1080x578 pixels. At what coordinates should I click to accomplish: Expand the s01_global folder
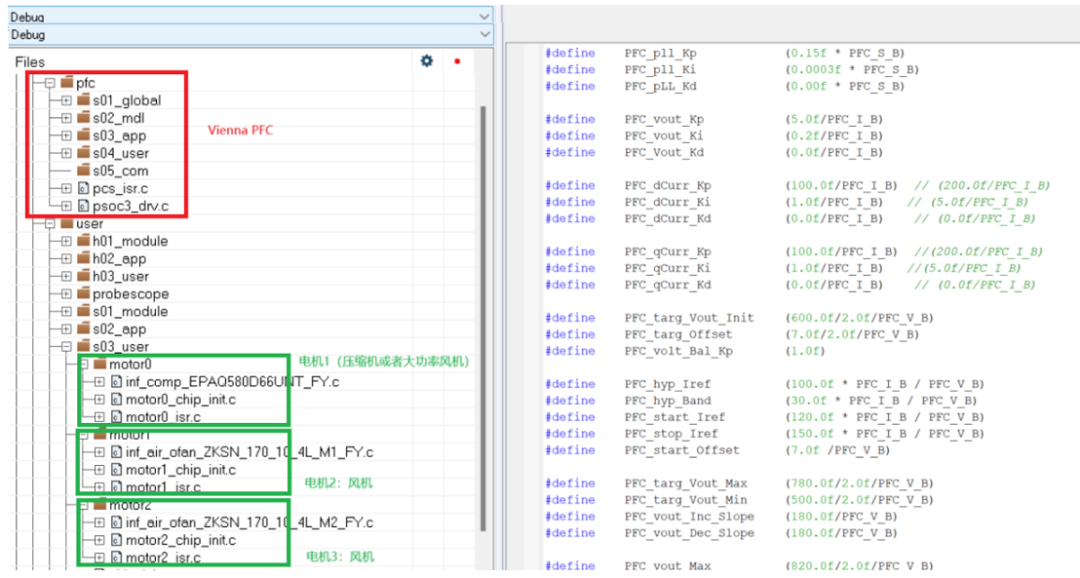point(66,101)
